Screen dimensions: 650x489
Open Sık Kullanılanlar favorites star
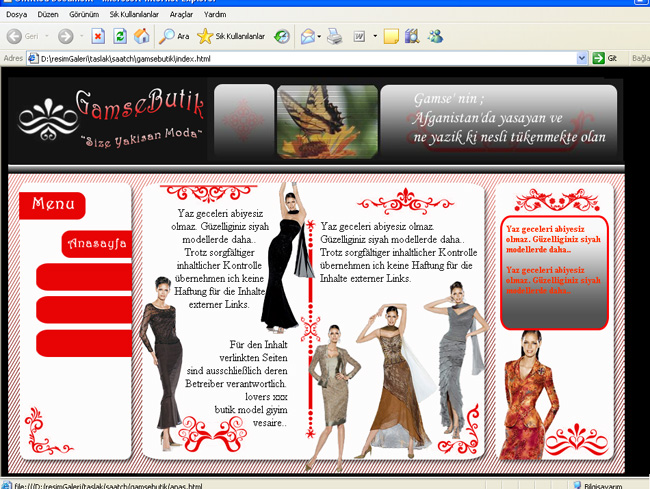[x=231, y=36]
